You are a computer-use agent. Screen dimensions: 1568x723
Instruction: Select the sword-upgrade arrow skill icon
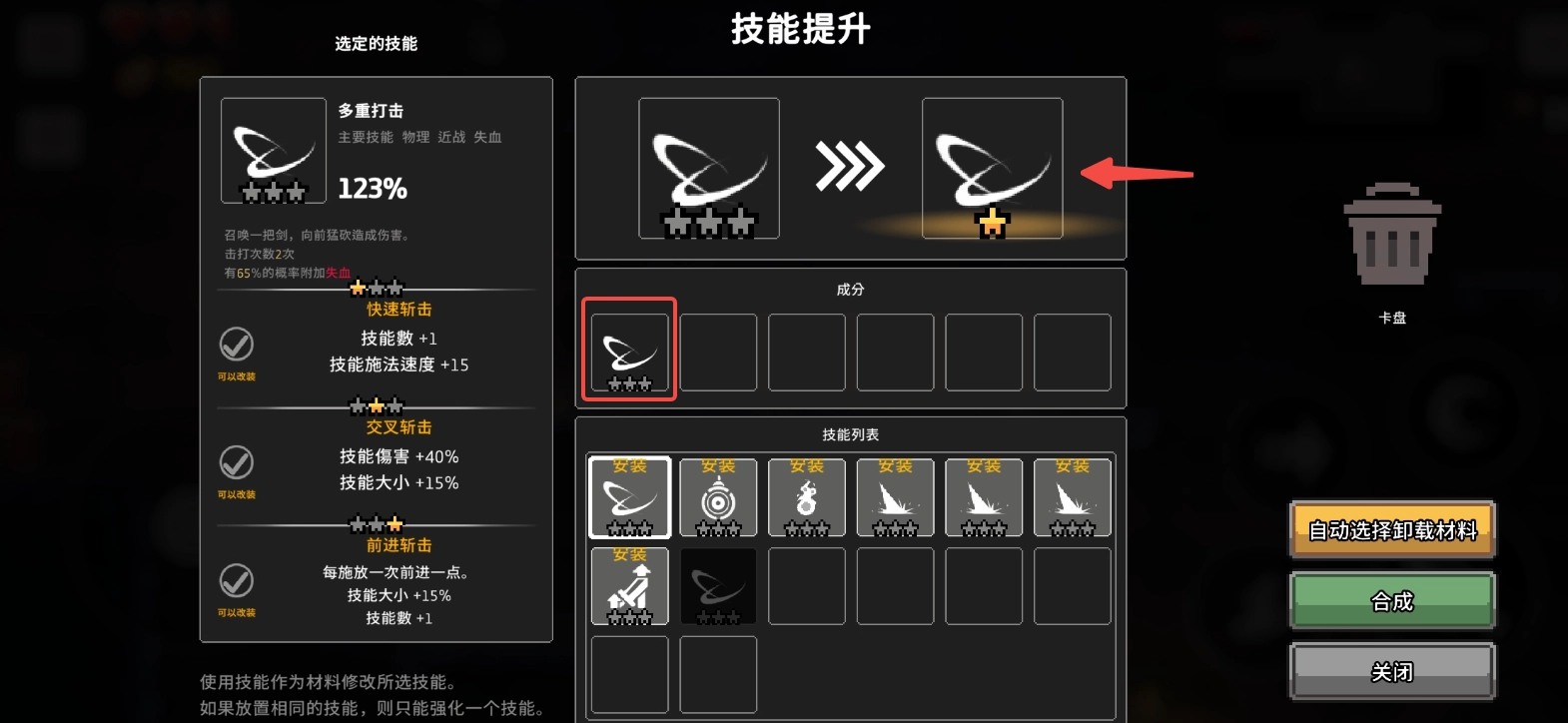tap(629, 586)
